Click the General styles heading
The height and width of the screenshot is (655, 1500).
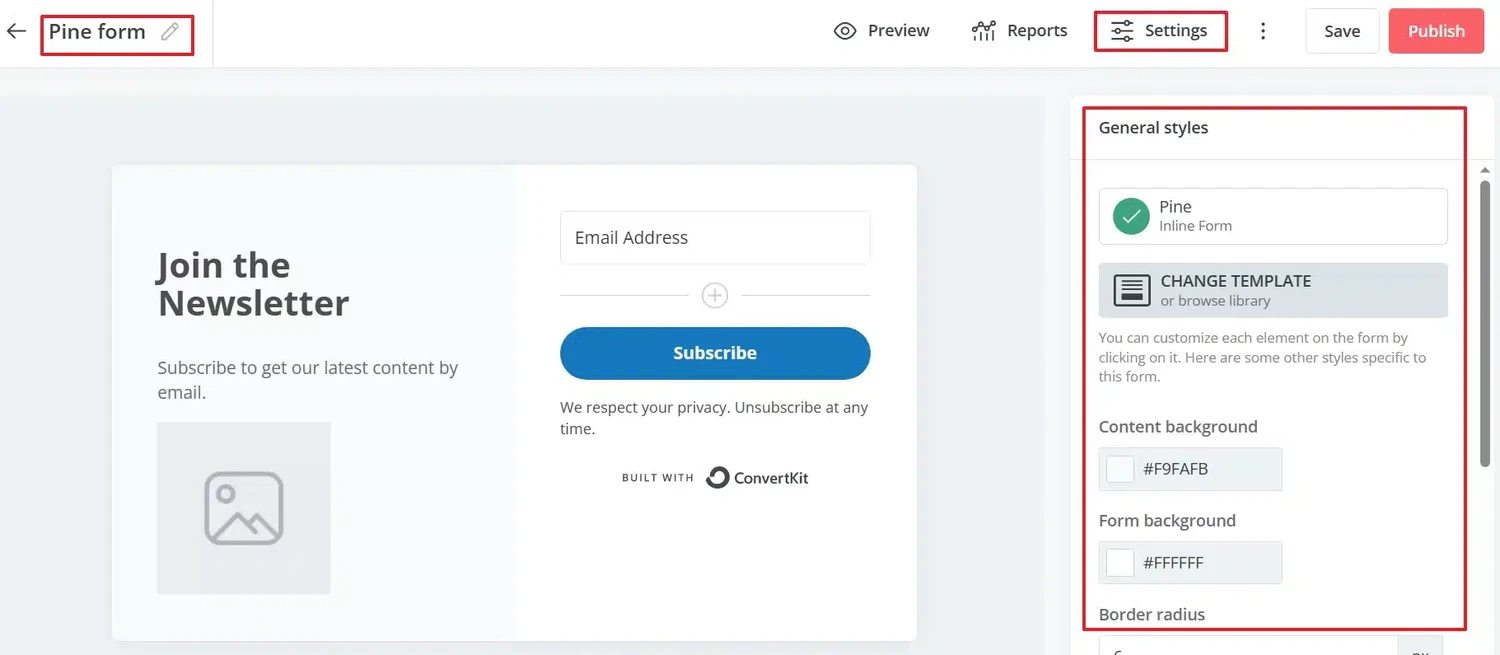coord(1153,128)
